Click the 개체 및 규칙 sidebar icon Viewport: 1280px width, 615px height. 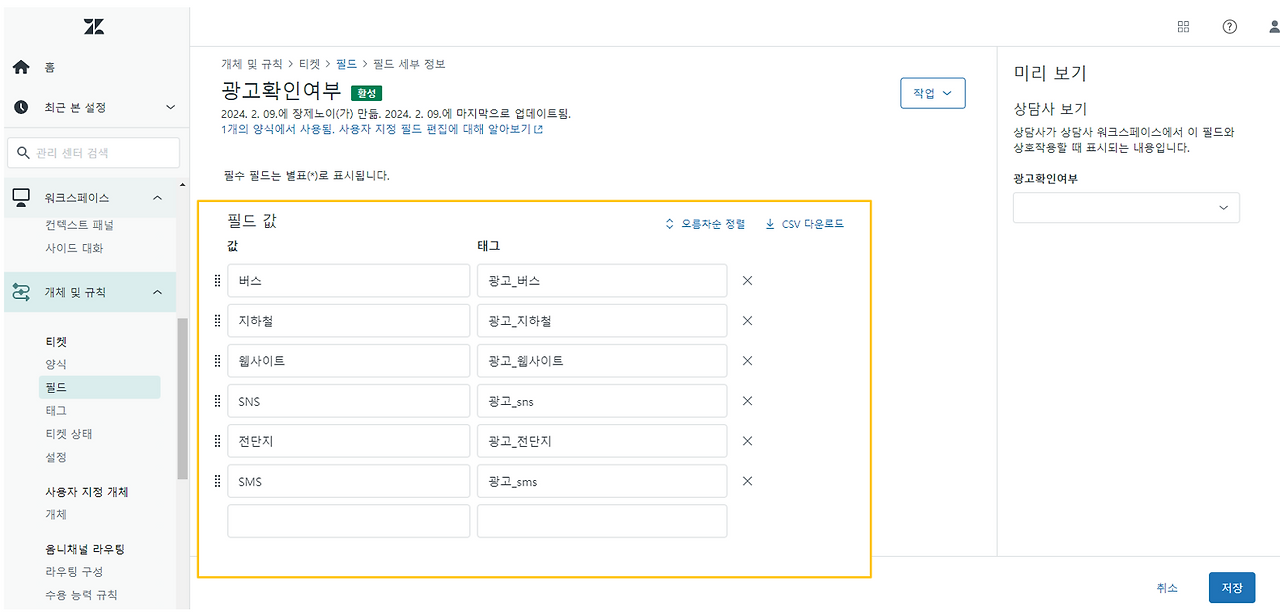[22, 292]
